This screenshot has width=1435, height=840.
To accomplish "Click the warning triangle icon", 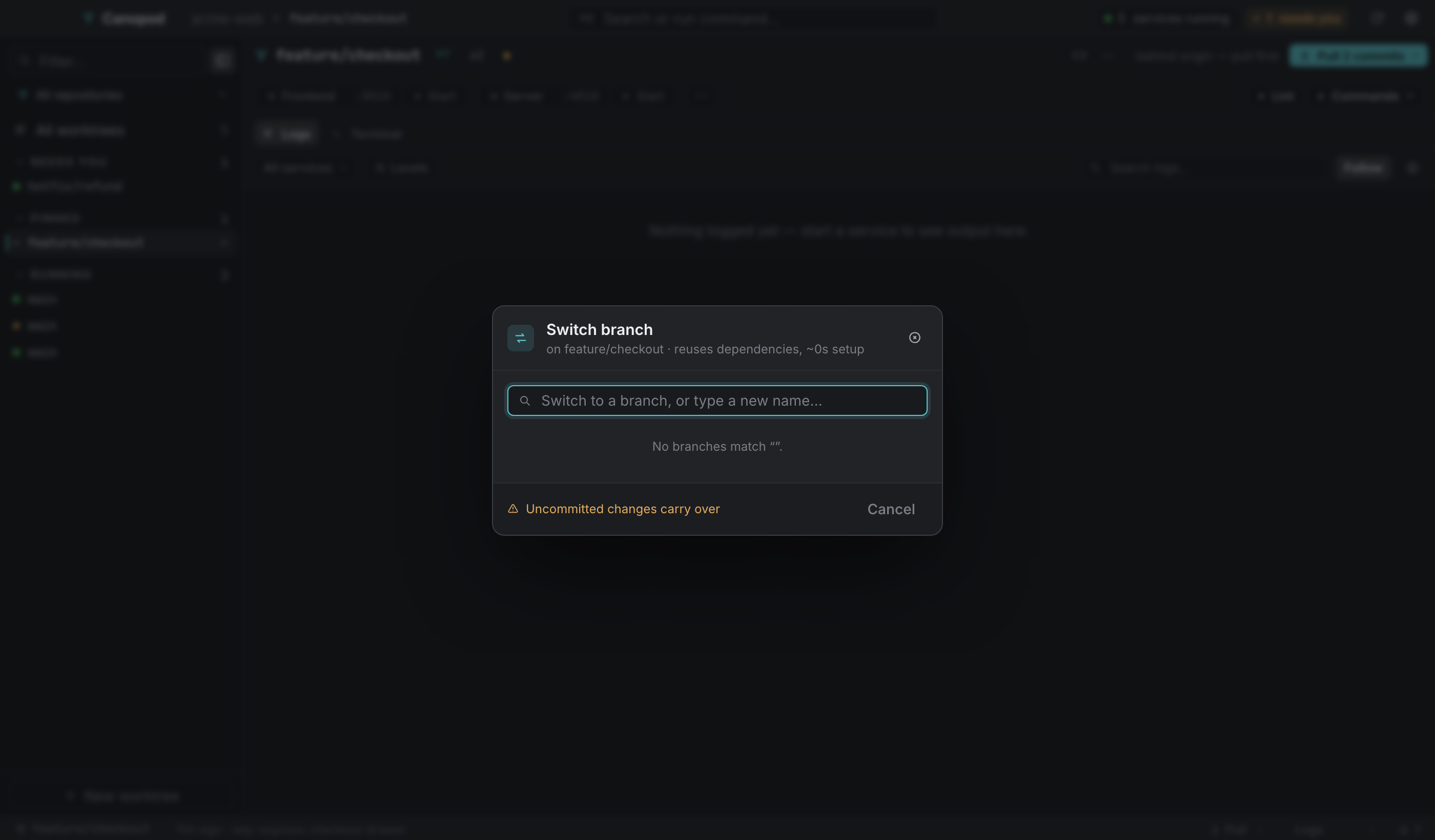I will click(513, 509).
